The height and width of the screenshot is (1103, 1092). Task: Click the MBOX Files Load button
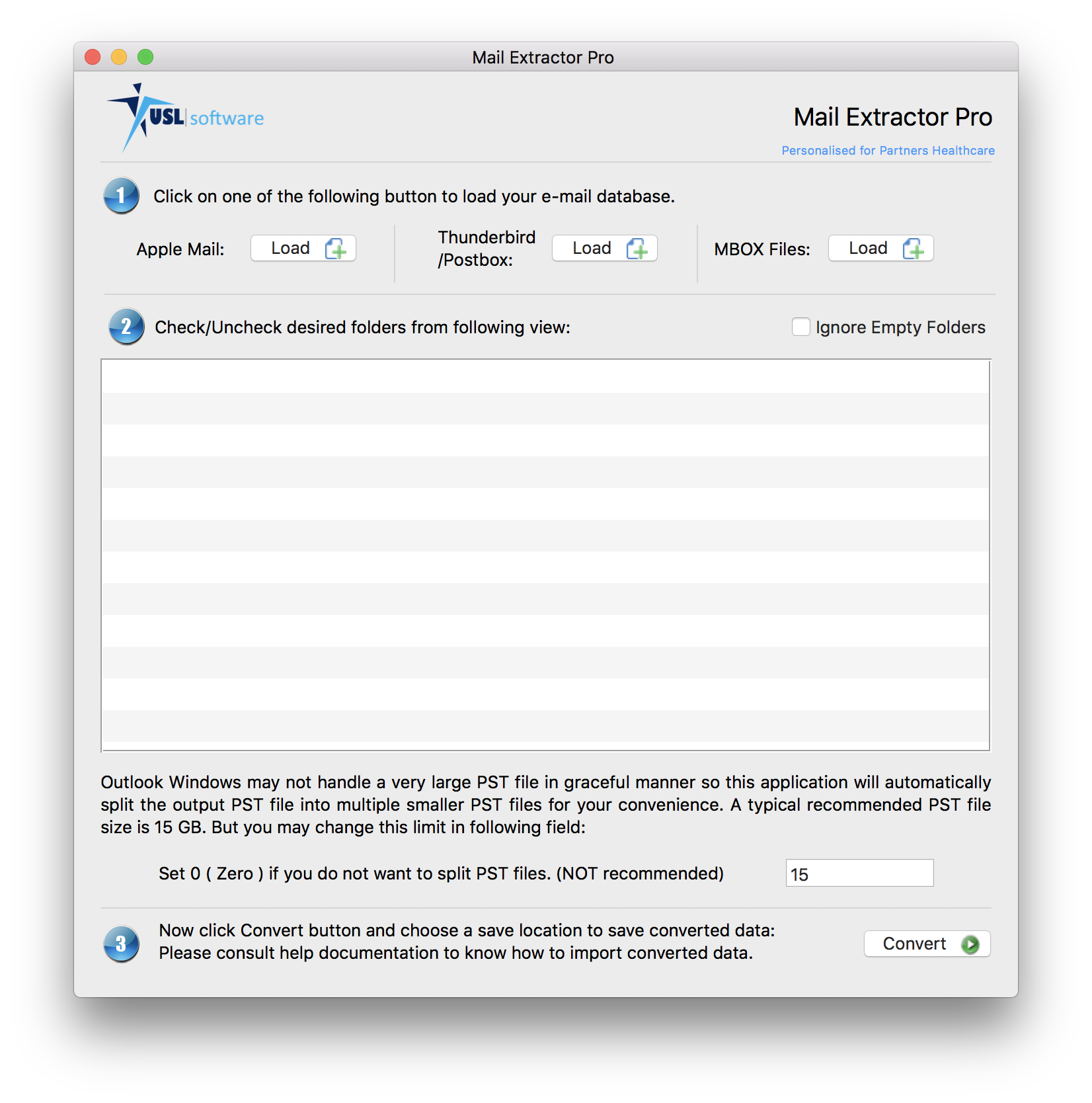pyautogui.click(x=881, y=249)
